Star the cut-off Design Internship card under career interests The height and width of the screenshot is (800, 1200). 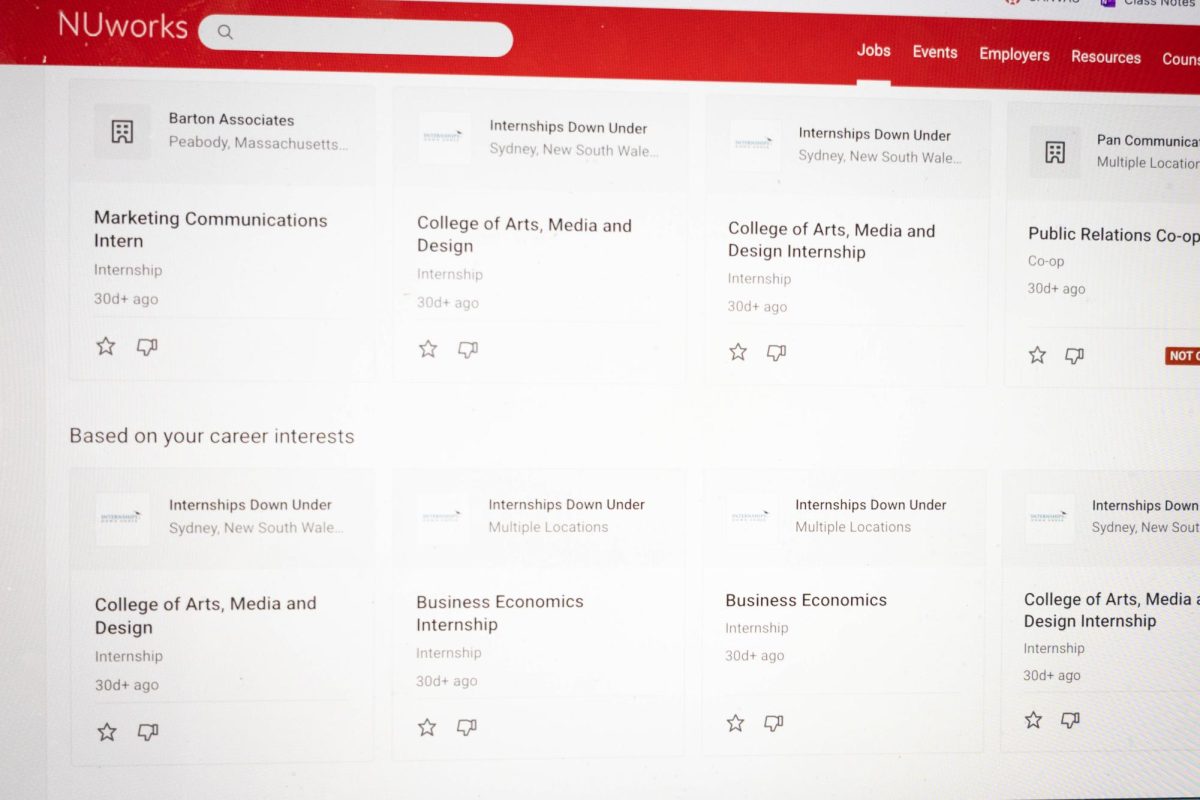[x=1033, y=719]
